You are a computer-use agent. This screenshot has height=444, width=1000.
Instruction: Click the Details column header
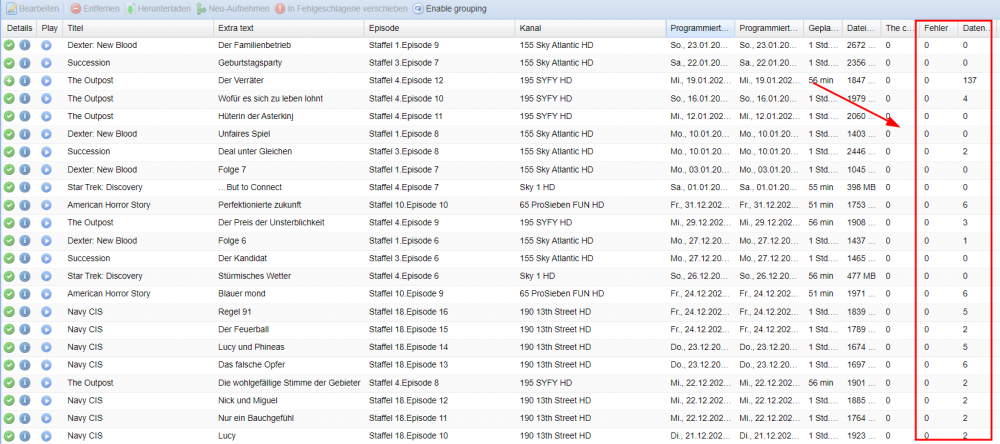[x=19, y=28]
